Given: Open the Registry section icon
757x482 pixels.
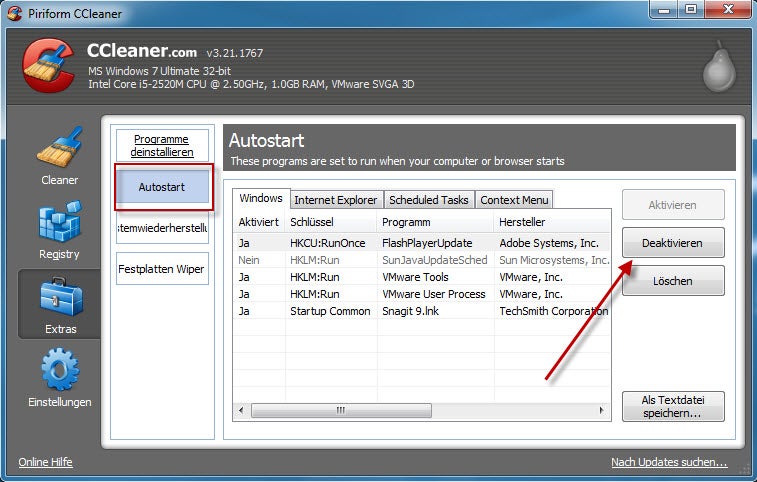Looking at the screenshot, I should point(59,226).
